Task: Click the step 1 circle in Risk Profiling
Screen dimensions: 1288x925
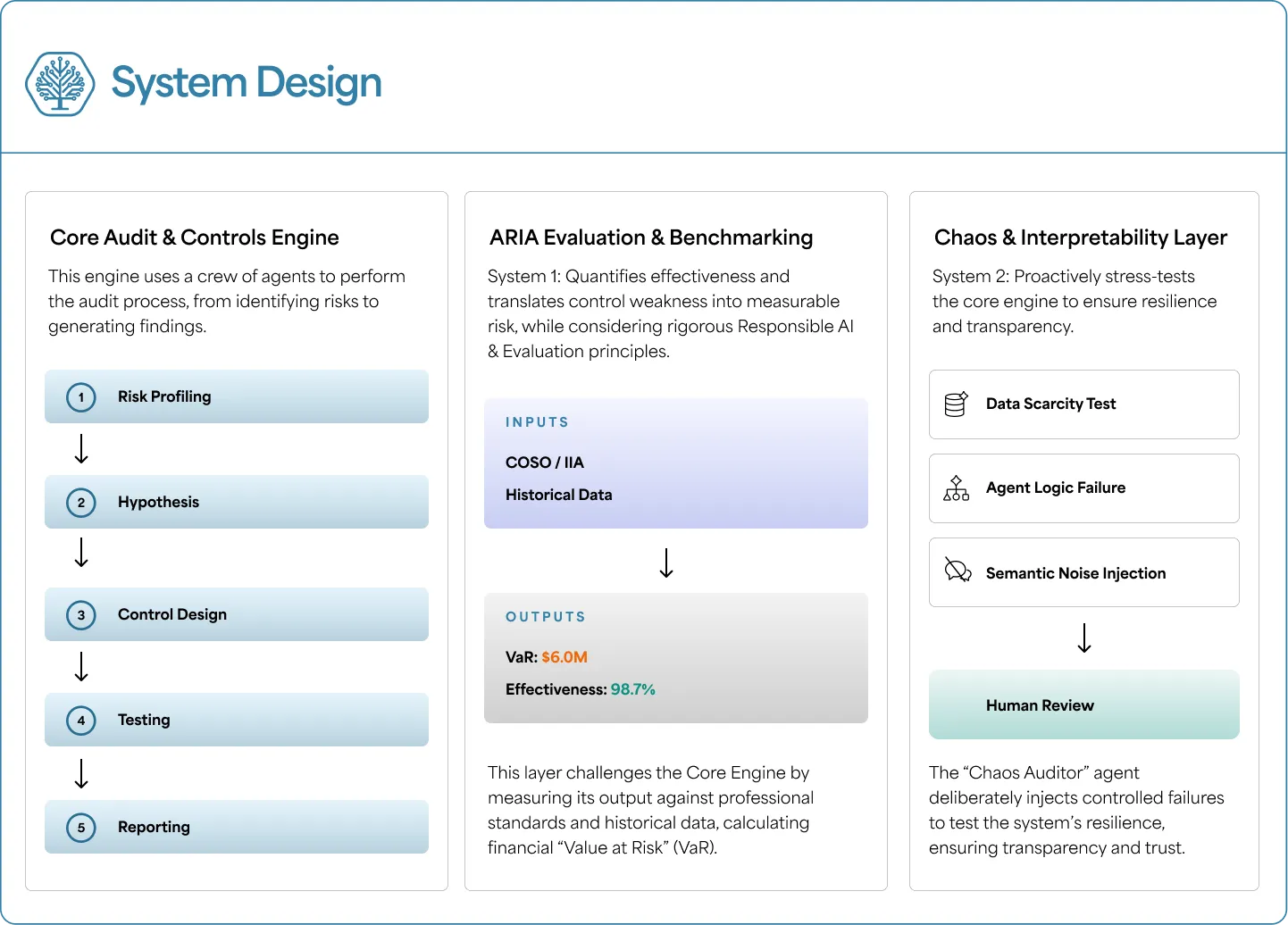Action: click(x=81, y=397)
